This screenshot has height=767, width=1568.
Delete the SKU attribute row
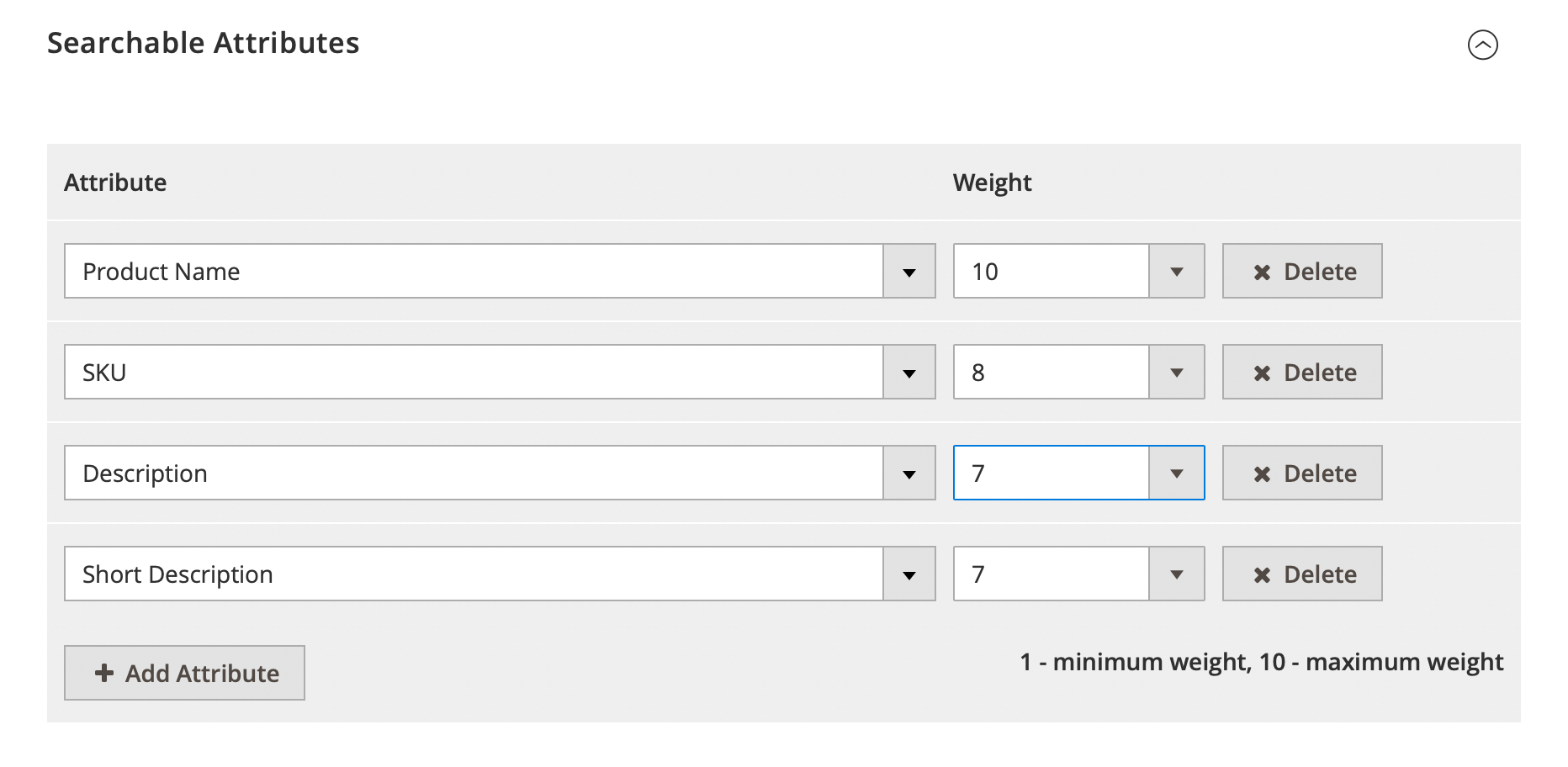pos(1319,373)
